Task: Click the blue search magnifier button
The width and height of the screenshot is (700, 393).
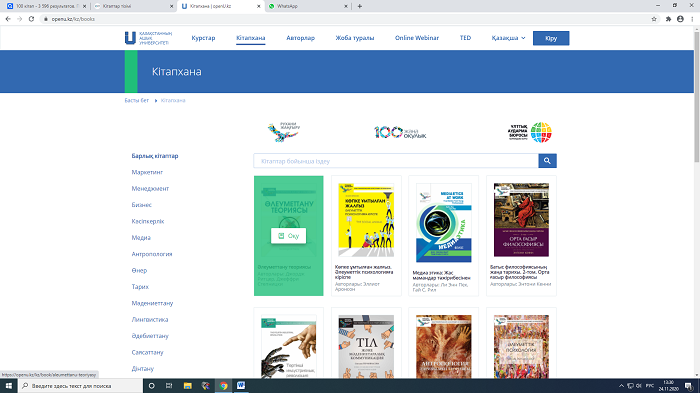Action: [547, 161]
